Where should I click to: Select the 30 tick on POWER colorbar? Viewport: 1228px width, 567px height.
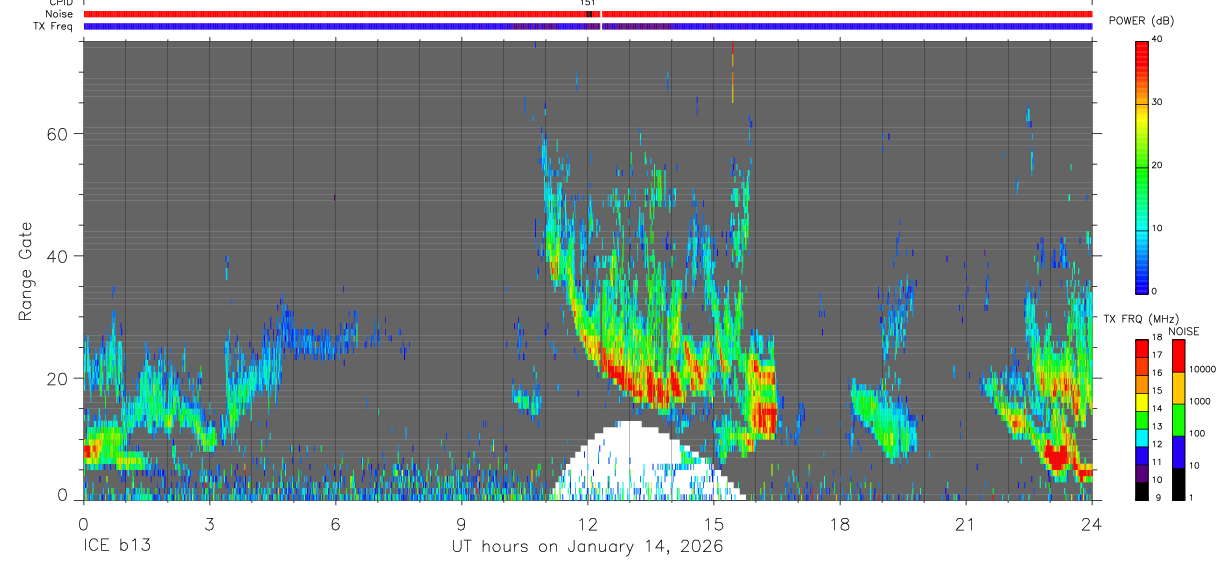pos(1158,102)
